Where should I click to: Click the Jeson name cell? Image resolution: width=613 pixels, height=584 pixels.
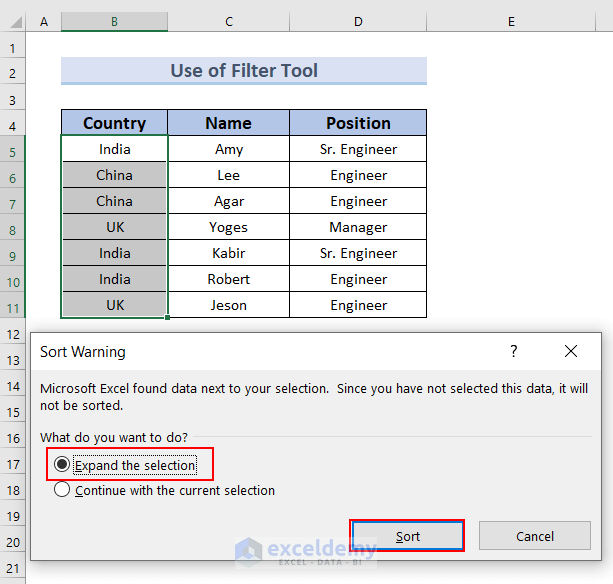[229, 305]
